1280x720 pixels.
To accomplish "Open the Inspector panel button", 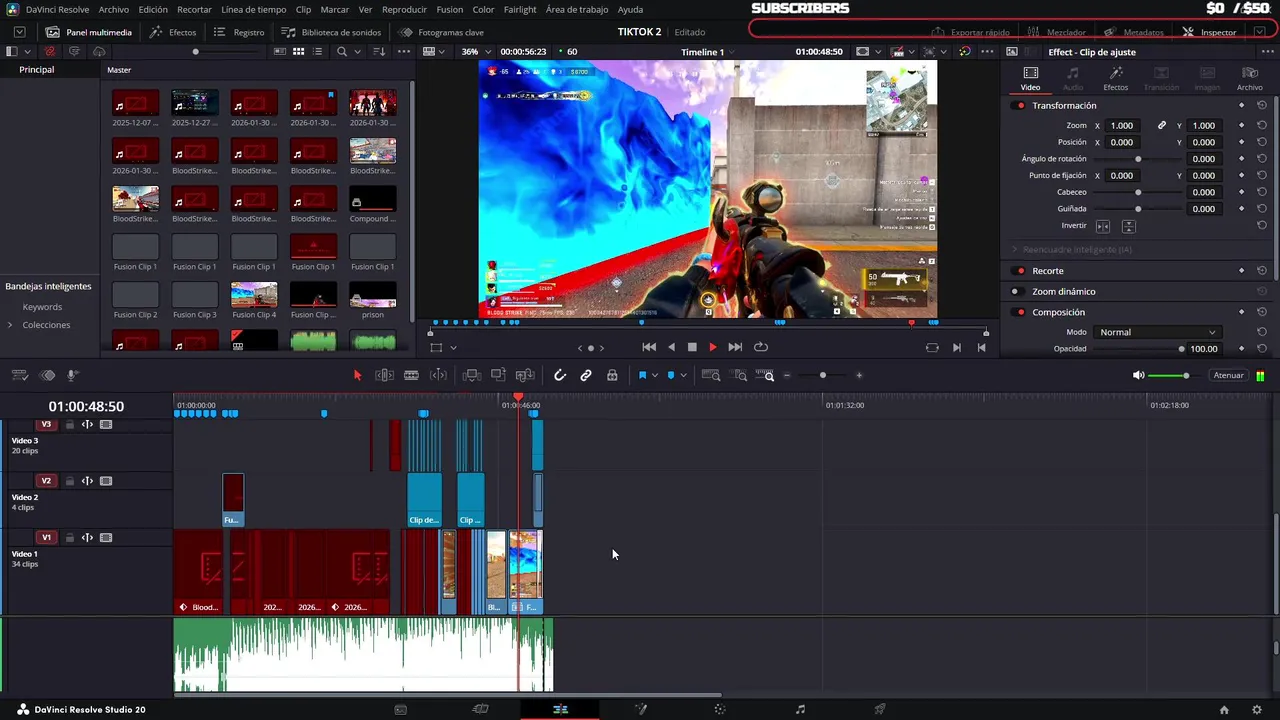I will pyautogui.click(x=1210, y=32).
